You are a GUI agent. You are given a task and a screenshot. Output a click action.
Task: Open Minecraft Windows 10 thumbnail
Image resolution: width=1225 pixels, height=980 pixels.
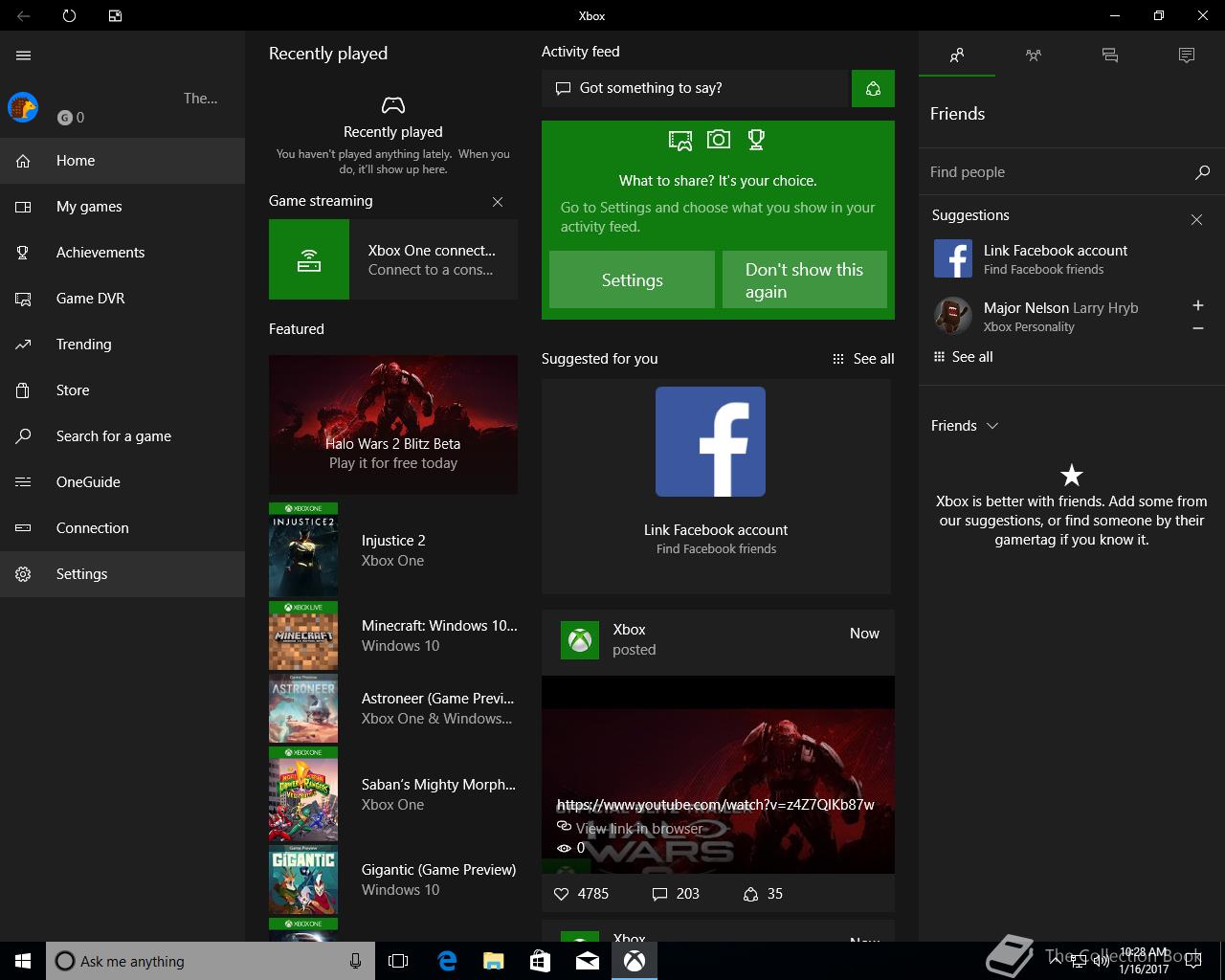pos(303,635)
